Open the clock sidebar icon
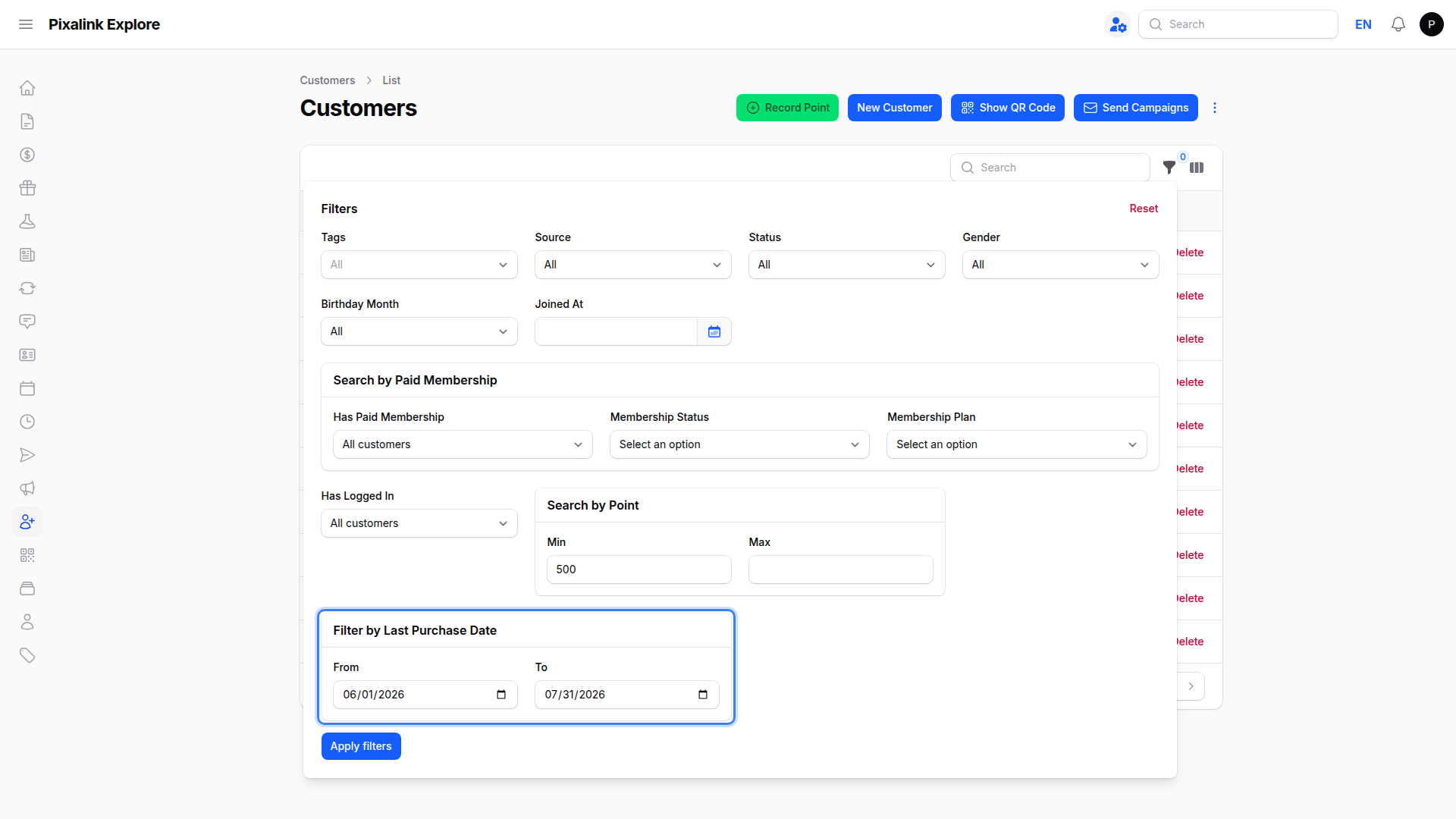Screen dimensions: 1456x819 coord(27,422)
